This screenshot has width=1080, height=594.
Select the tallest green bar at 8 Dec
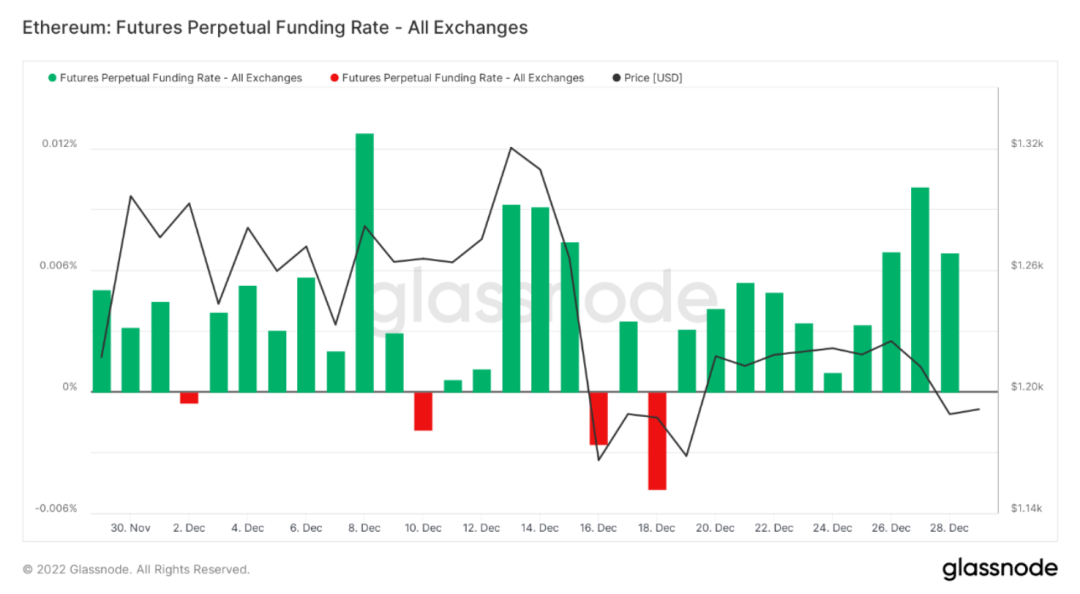point(365,260)
